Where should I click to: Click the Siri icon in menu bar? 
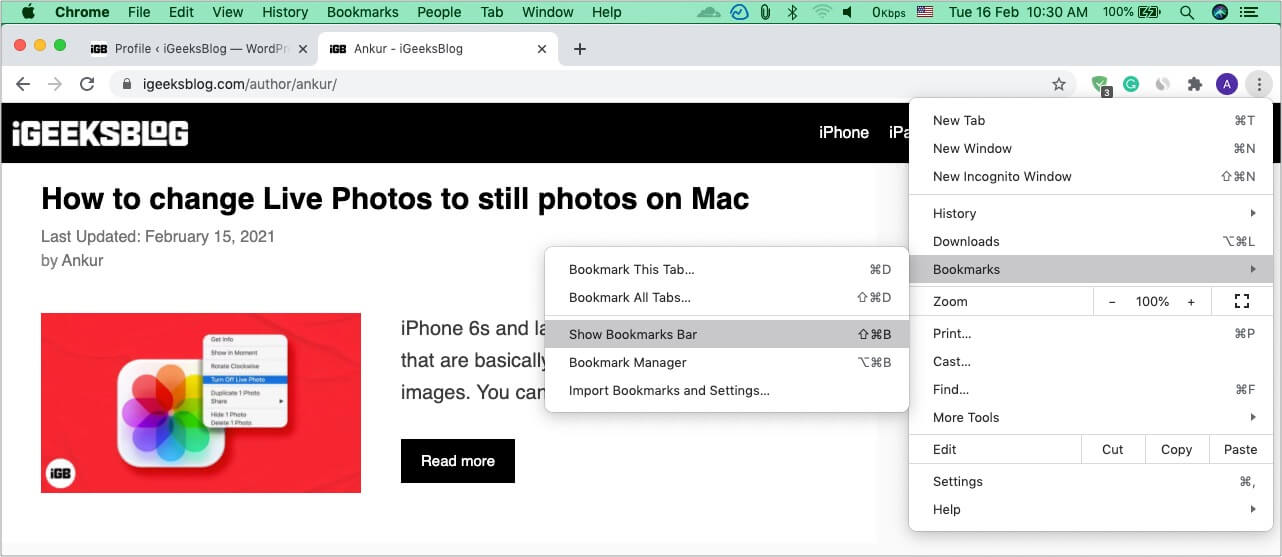1220,12
